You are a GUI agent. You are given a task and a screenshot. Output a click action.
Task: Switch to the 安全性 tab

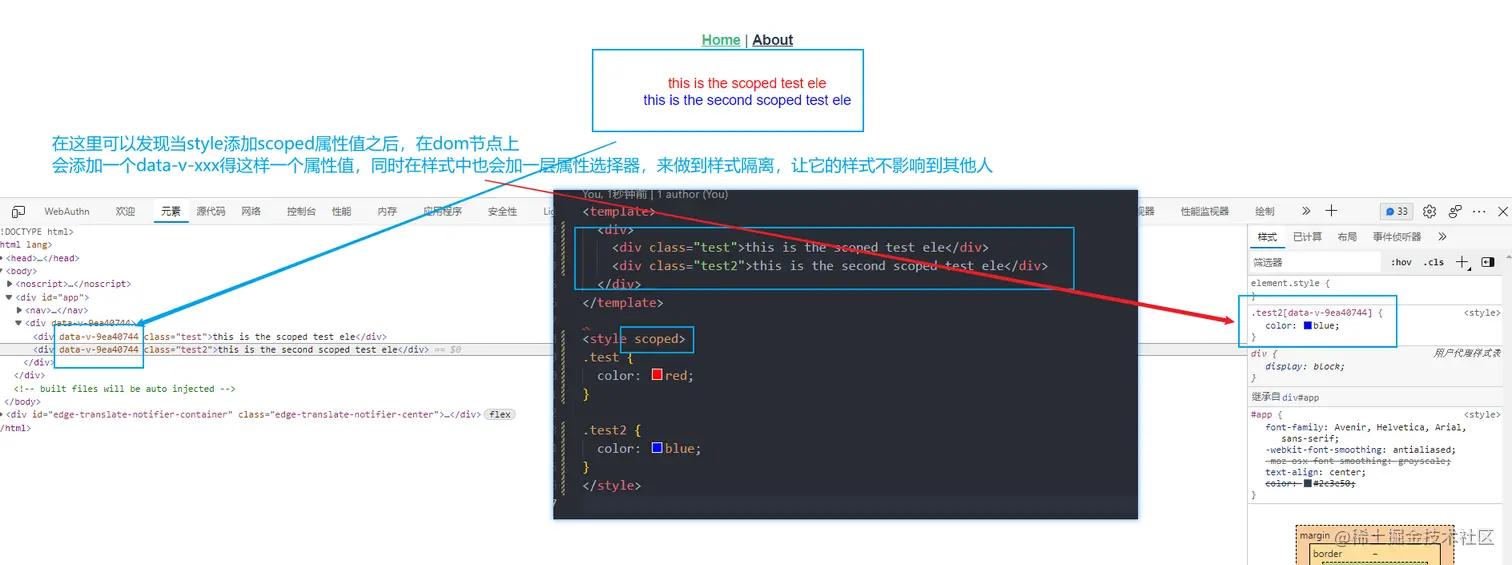[503, 212]
